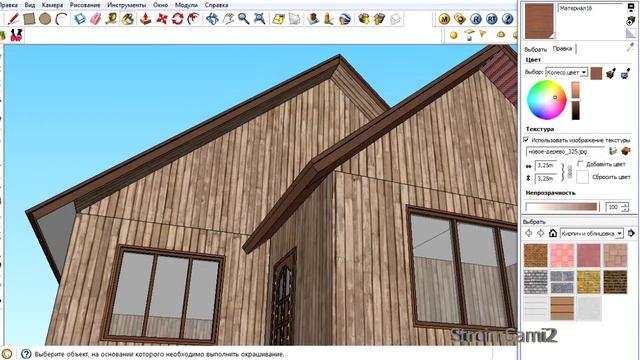Select the Zoom magnifier tool
This screenshot has width=640, height=360.
coord(244,19)
